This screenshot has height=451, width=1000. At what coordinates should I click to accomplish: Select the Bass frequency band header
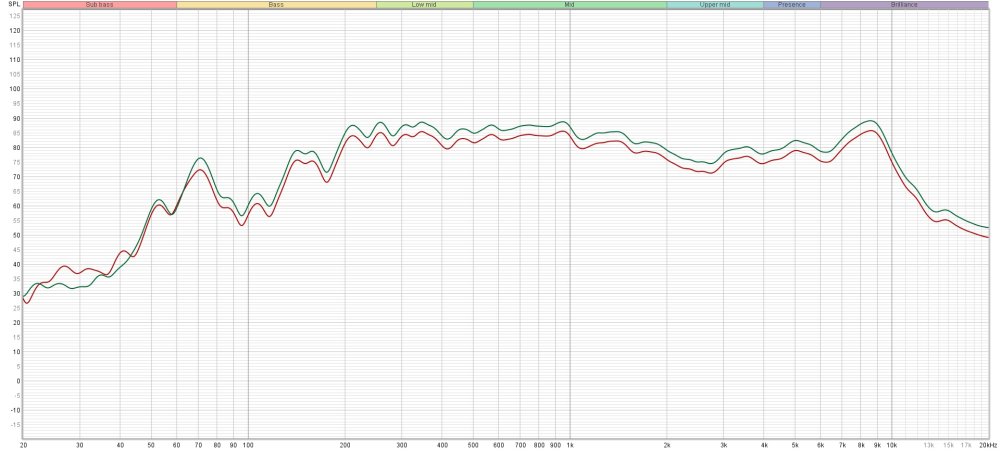(276, 5)
